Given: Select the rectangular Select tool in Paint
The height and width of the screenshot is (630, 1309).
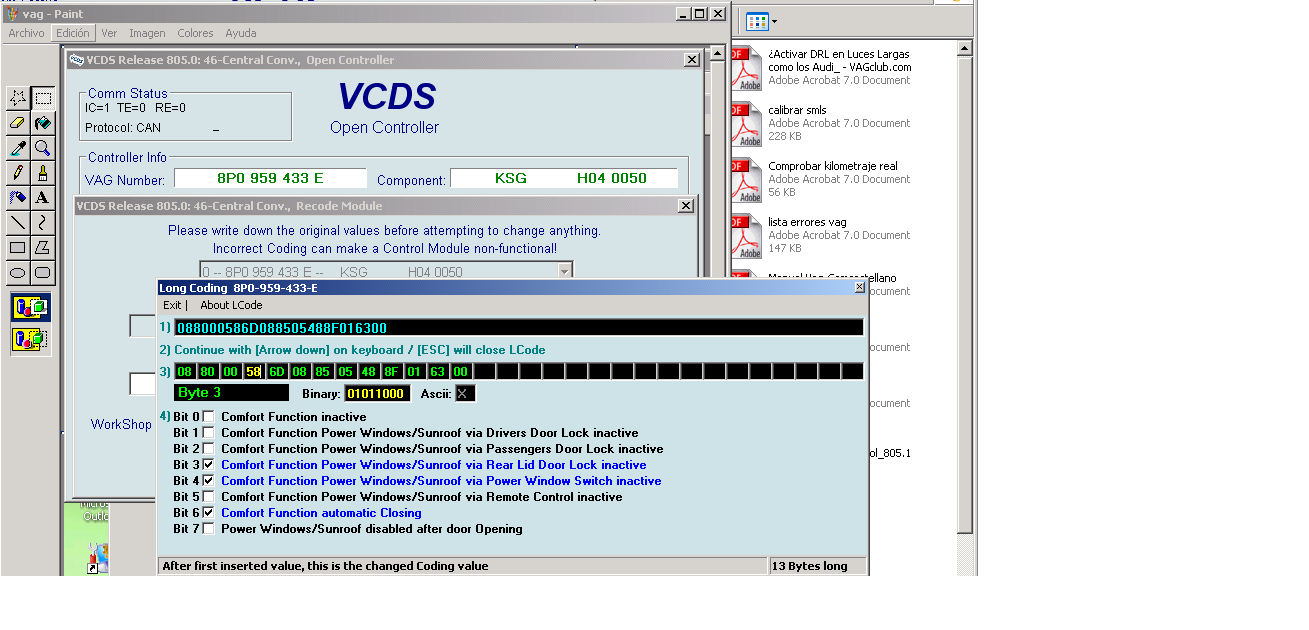Looking at the screenshot, I should click(43, 98).
